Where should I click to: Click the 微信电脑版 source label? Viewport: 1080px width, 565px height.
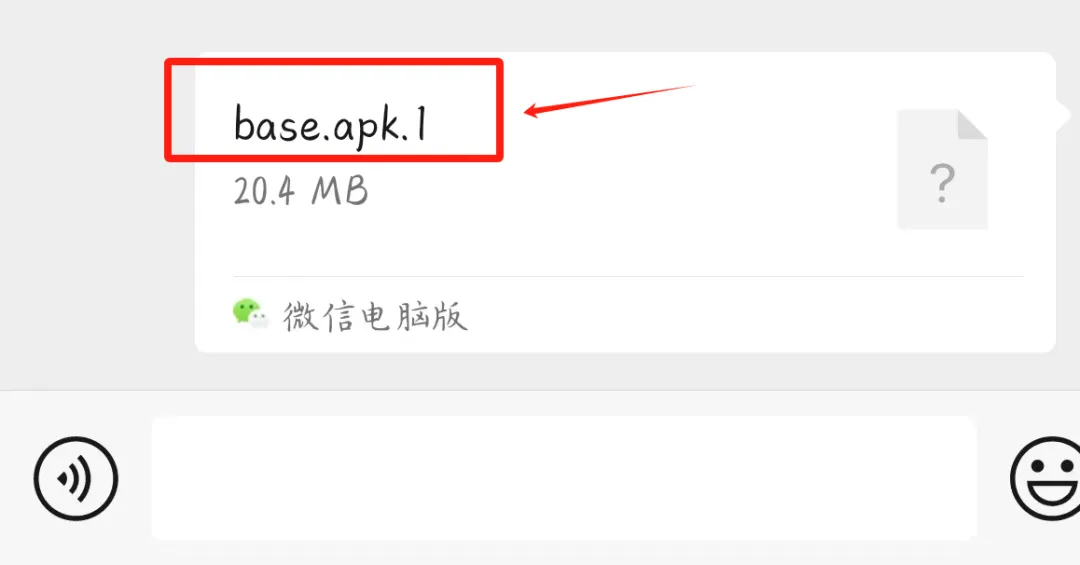[375, 316]
